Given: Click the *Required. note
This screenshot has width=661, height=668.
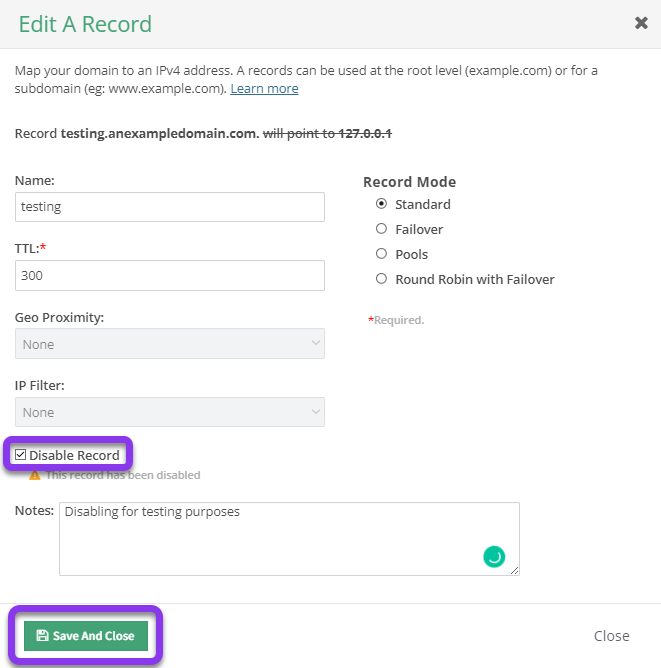Looking at the screenshot, I should [x=396, y=320].
